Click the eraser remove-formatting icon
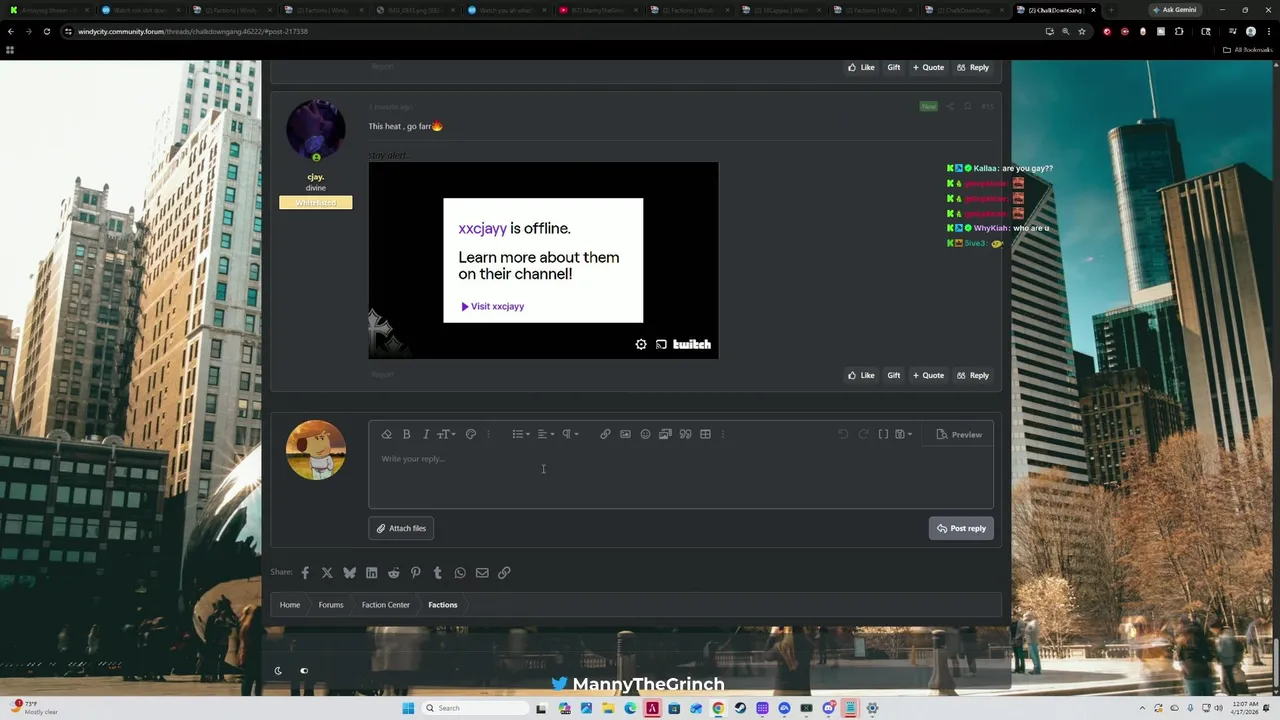Screen dimensions: 1280x720 click(387, 434)
